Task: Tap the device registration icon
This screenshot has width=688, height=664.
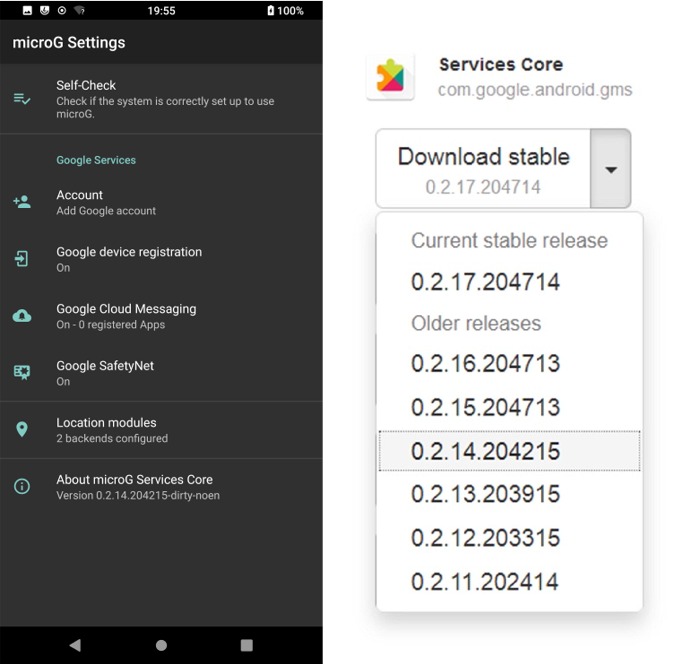Action: 22,259
